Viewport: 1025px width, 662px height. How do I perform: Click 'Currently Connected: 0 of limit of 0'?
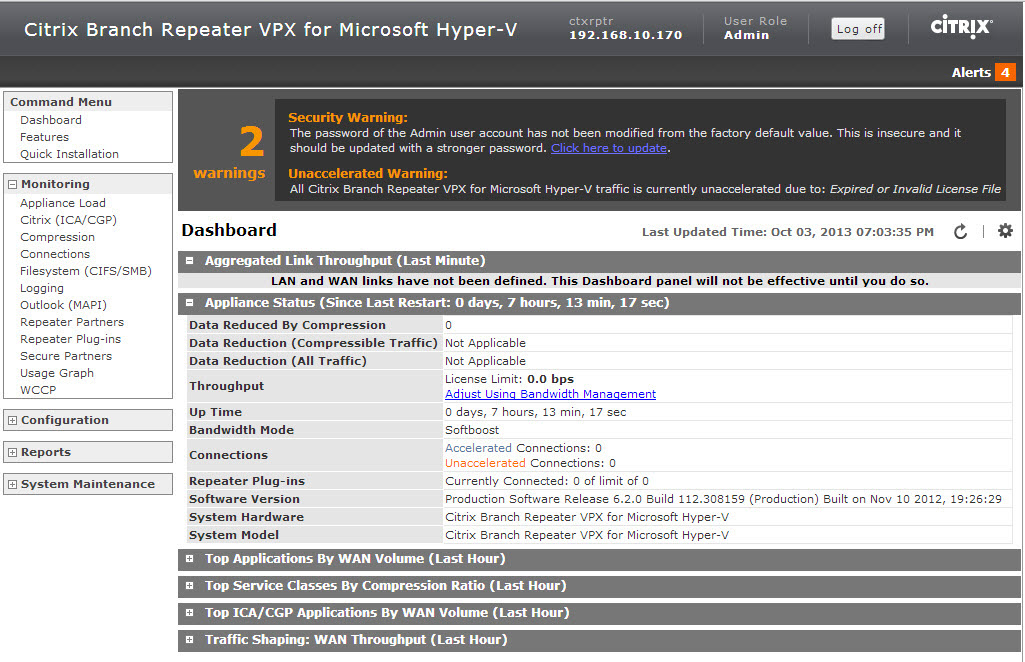point(547,481)
